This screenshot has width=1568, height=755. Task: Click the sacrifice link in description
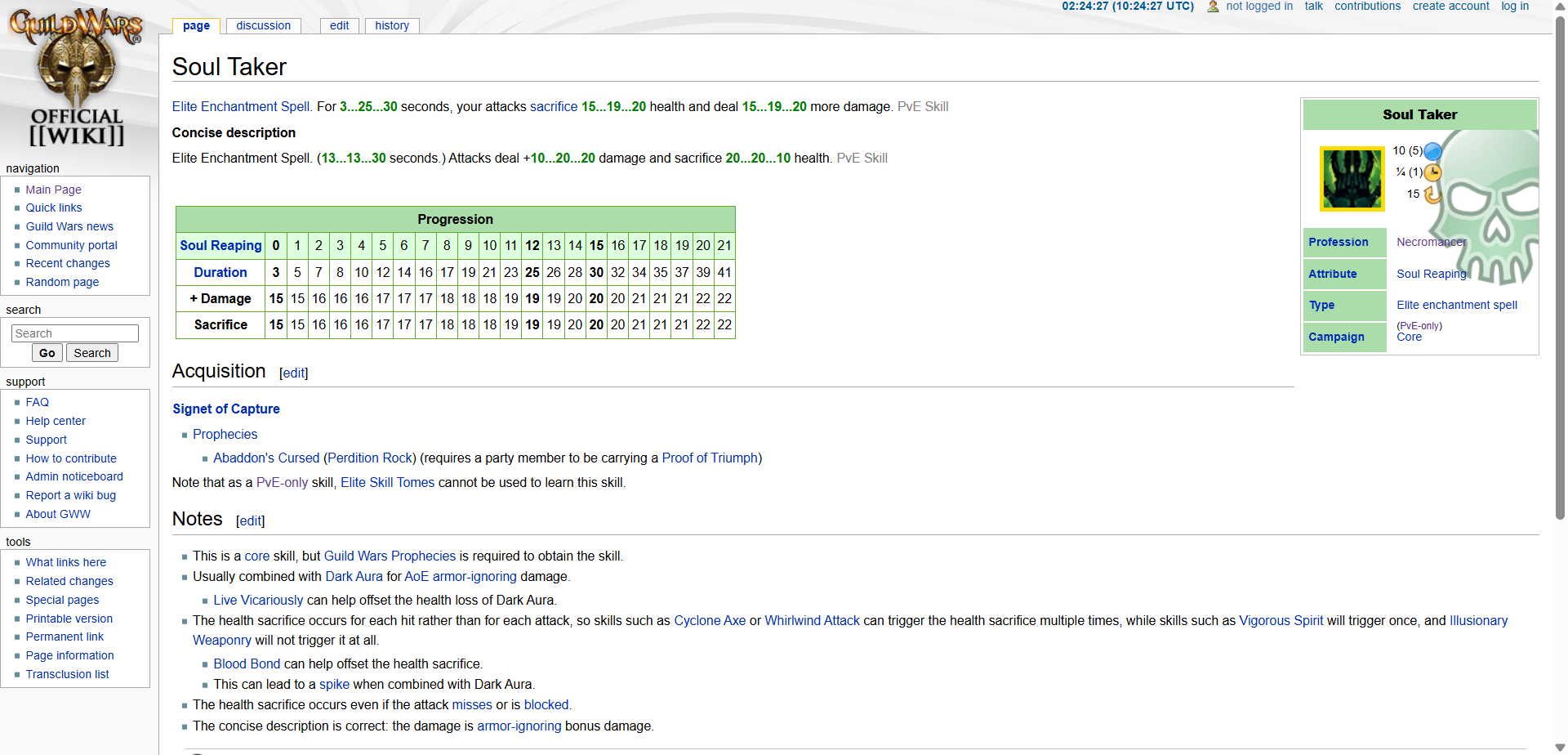[x=554, y=106]
